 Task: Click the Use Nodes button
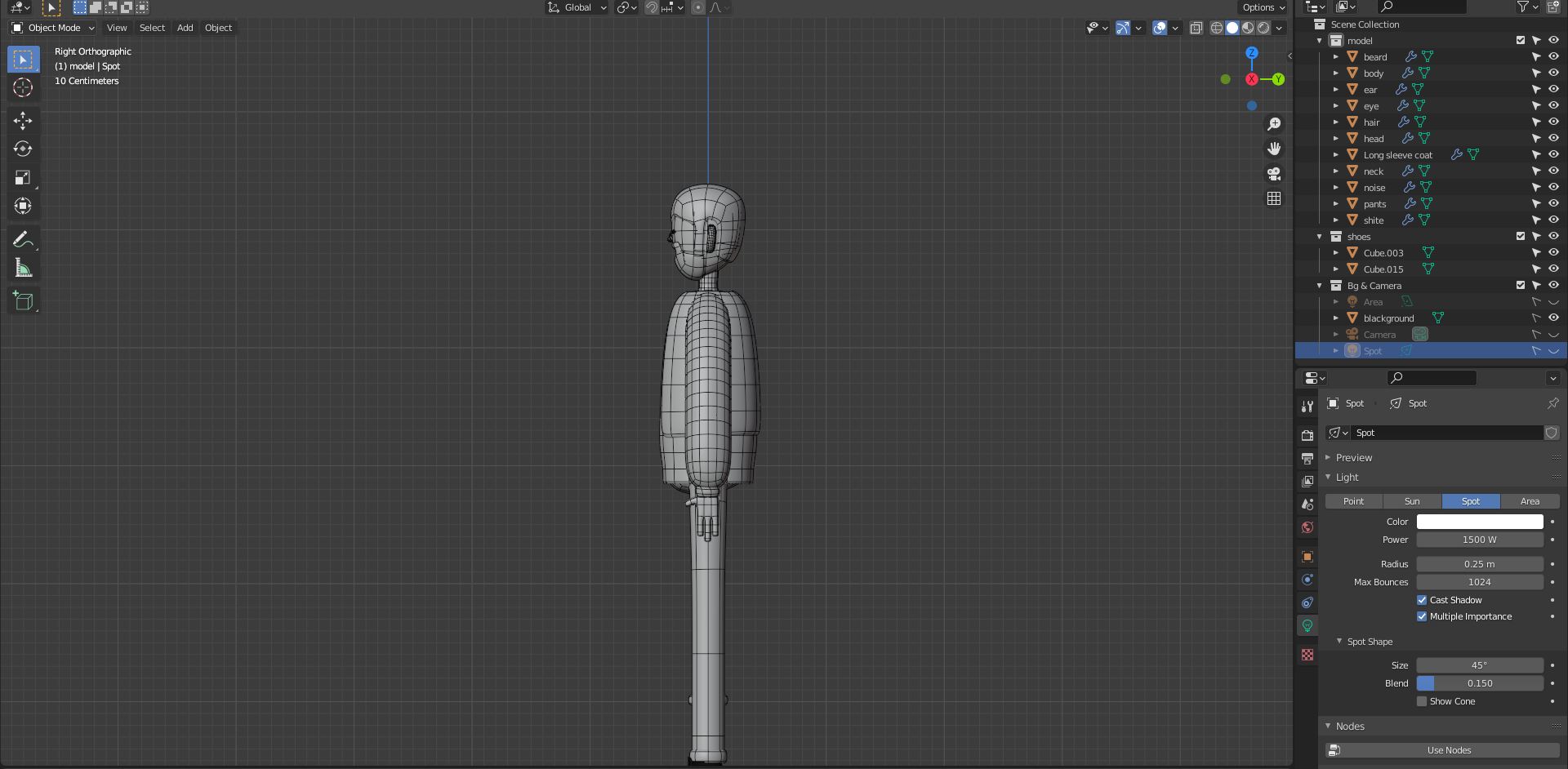[x=1448, y=750]
